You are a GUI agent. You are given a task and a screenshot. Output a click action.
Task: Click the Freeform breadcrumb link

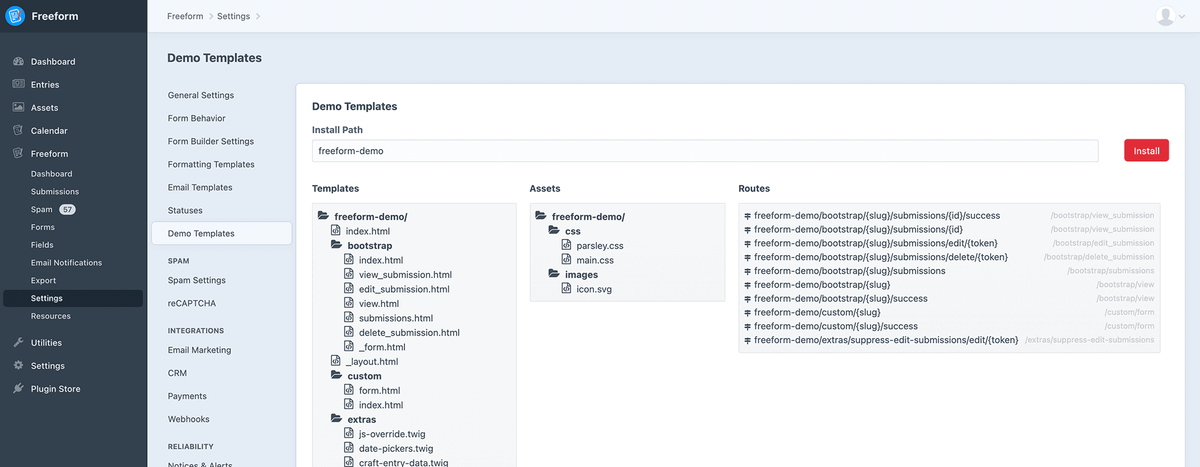[187, 16]
